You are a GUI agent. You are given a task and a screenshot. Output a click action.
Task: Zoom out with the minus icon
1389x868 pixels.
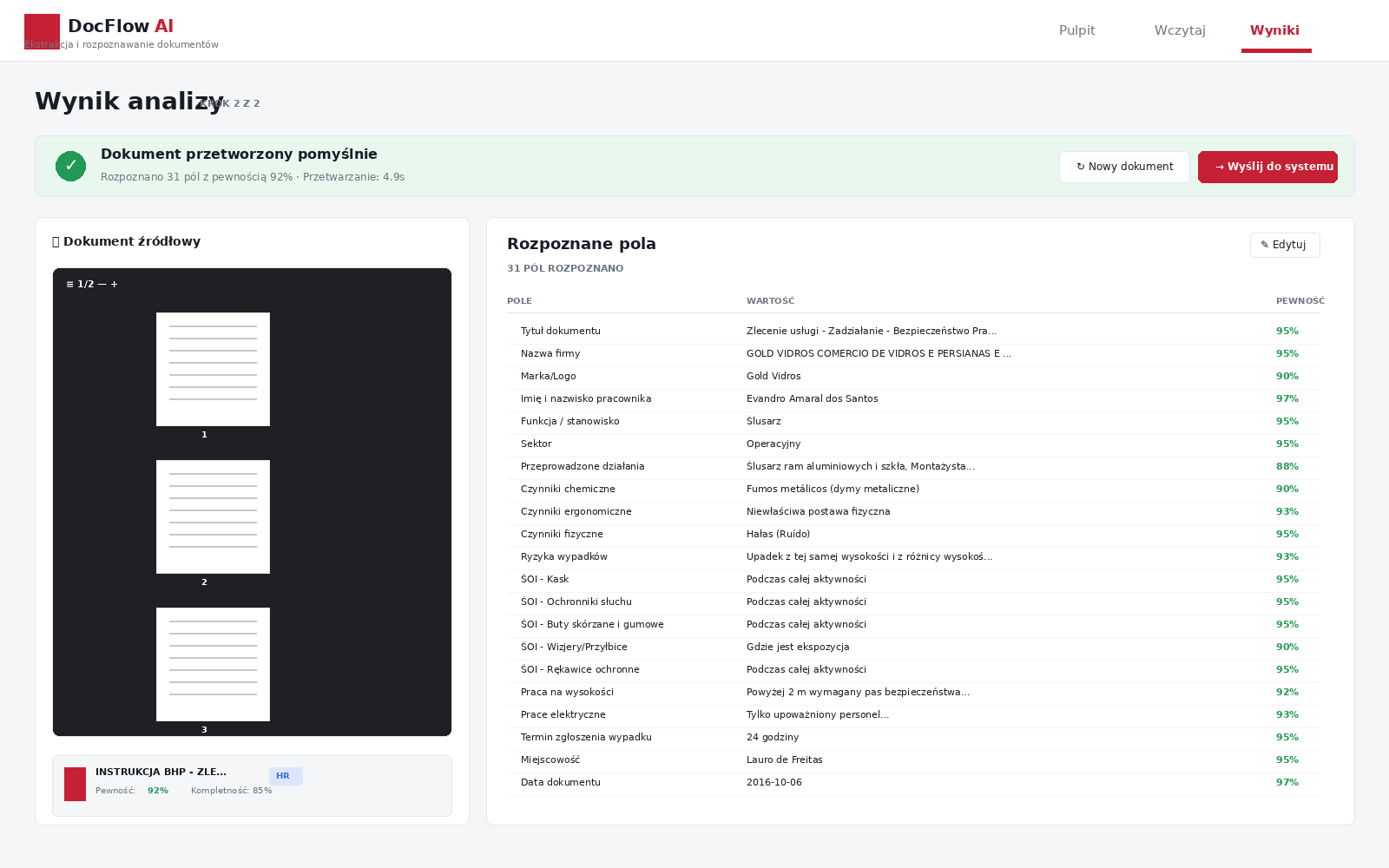102,285
